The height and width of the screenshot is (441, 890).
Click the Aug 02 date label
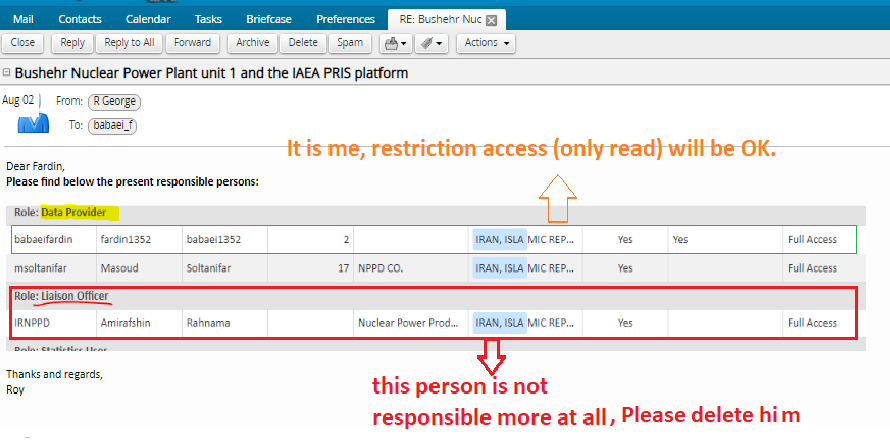pyautogui.click(x=18, y=100)
